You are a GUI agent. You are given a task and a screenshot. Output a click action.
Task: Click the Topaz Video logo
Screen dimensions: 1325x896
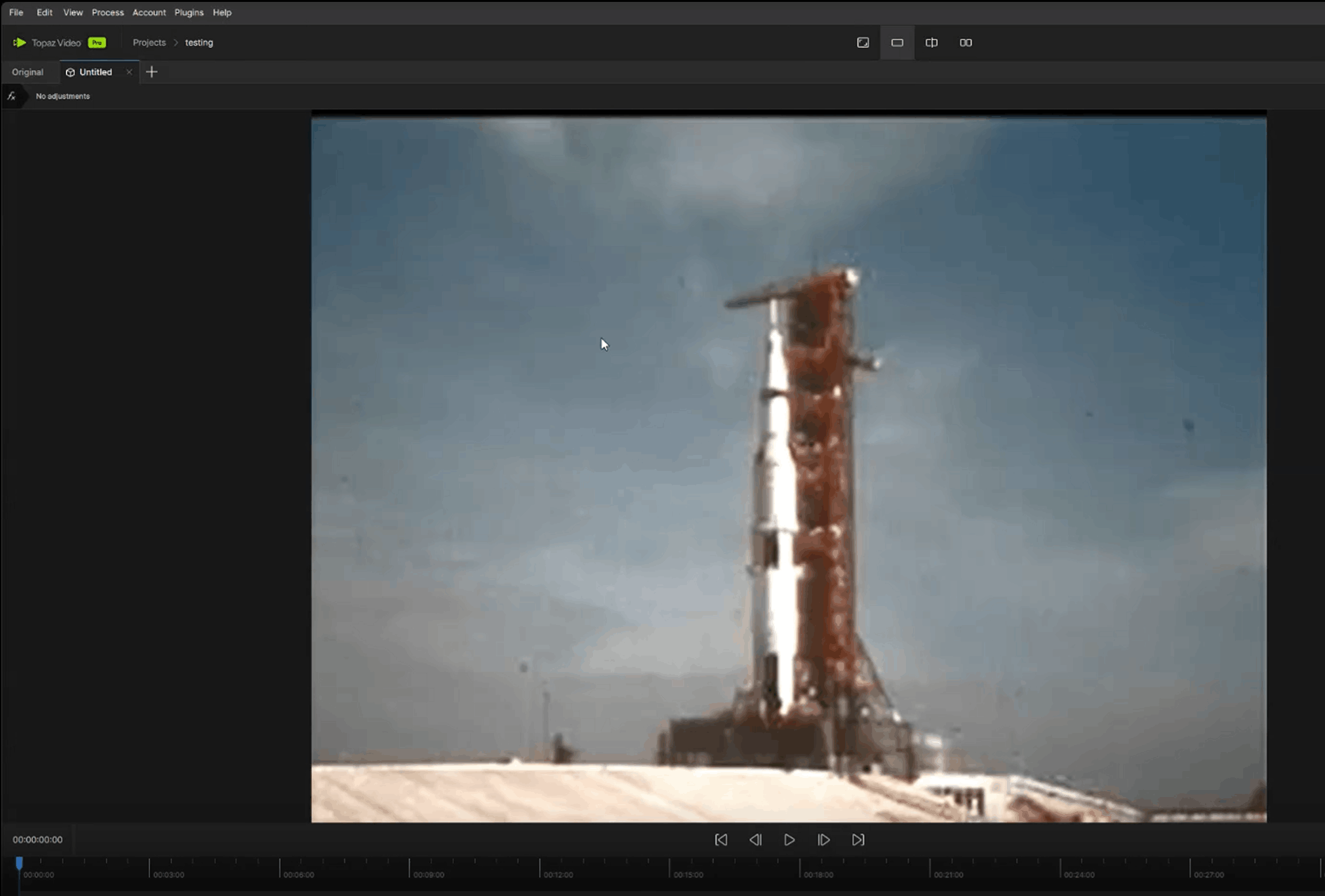tap(20, 43)
